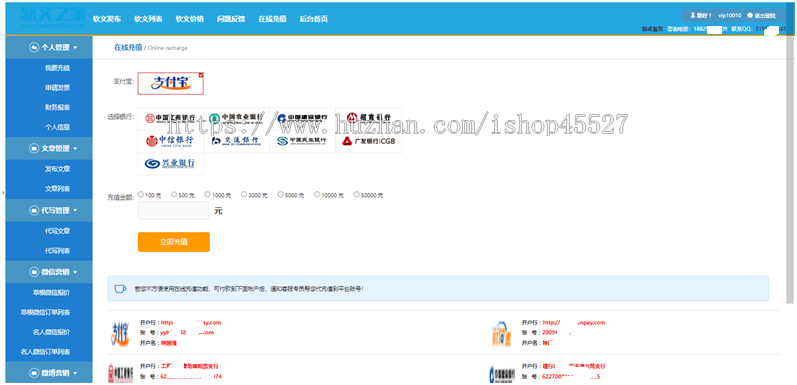
Task: Collapse the 代写管理 sidebar section arrow
Action: (76, 210)
